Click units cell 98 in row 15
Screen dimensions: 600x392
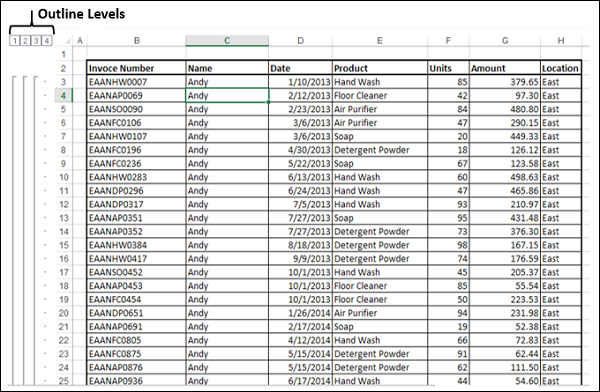(x=448, y=245)
